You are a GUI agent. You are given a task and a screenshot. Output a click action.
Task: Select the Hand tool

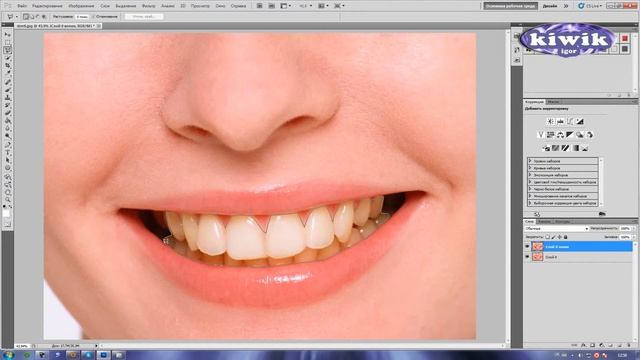8,192
